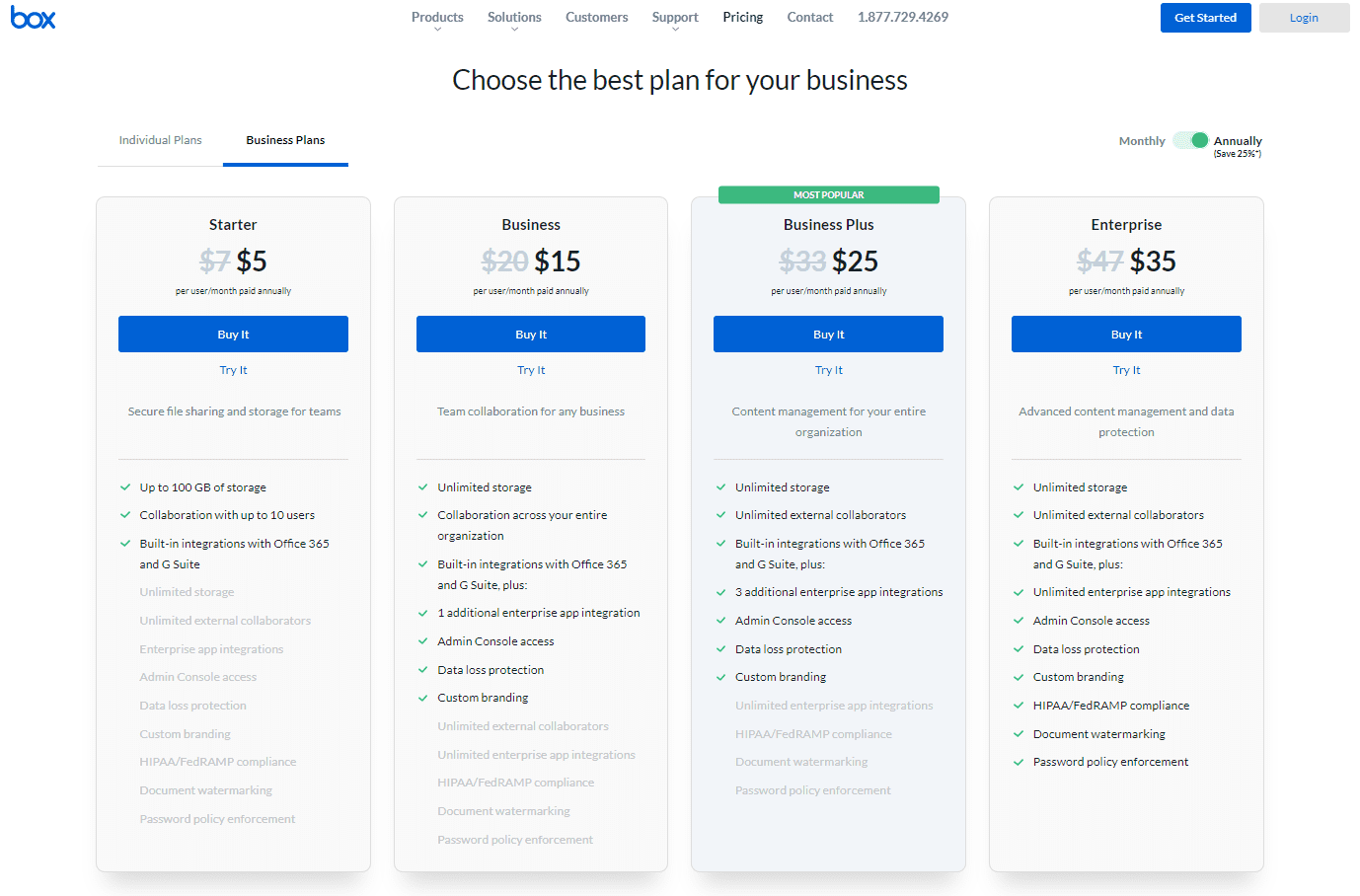This screenshot has width=1360, height=896.
Task: Expand the Products dropdown menu
Action: (436, 17)
